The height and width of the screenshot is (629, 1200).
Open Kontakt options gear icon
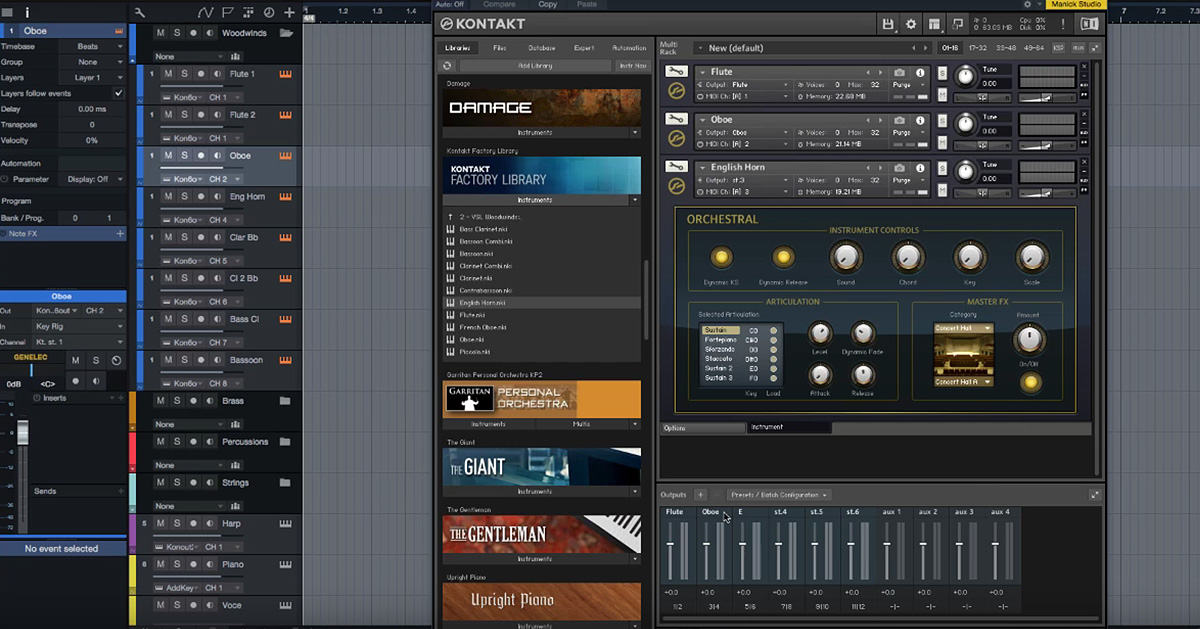911,24
